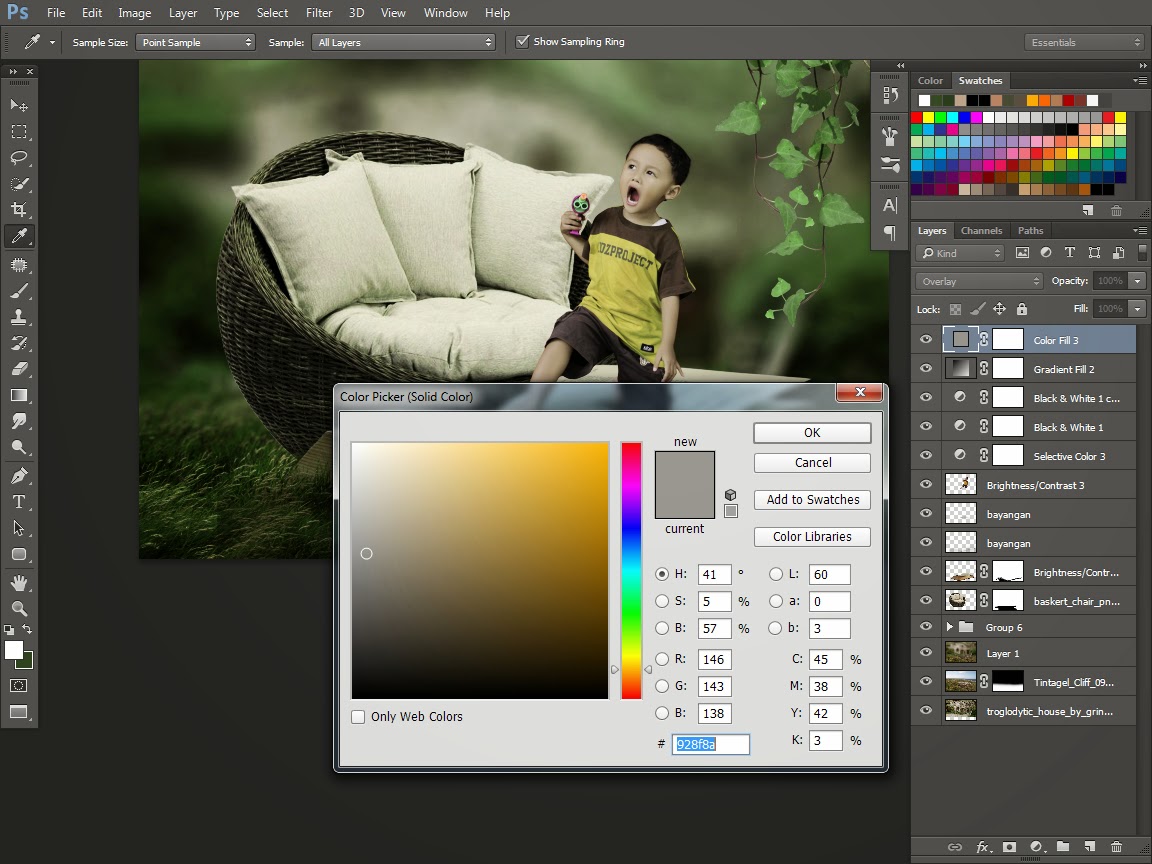Screen dimensions: 1152x864
Task: Click the hex color input field
Action: (710, 744)
